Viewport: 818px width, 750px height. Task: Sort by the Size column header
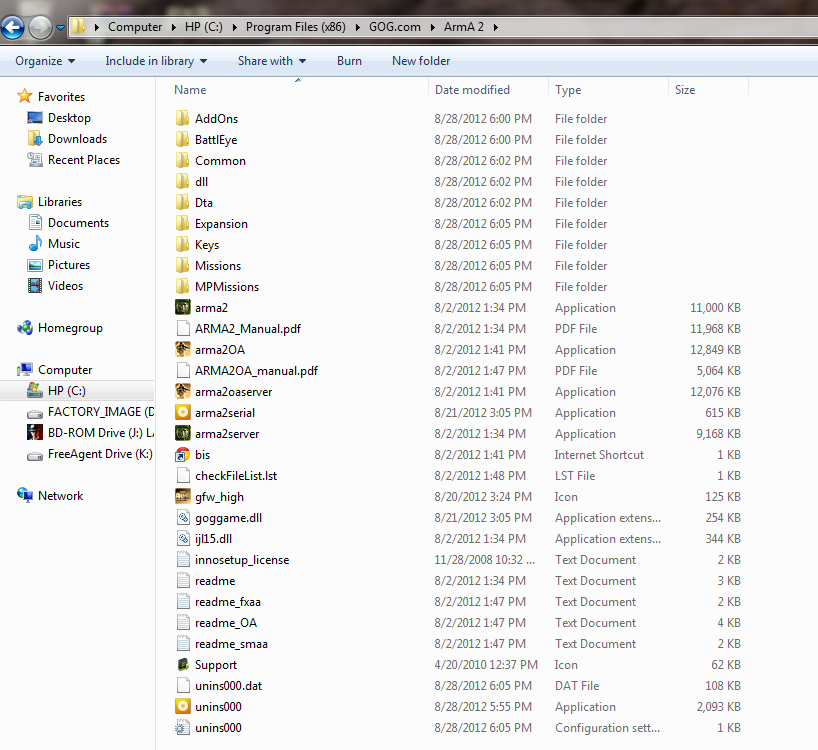pyautogui.click(x=685, y=90)
